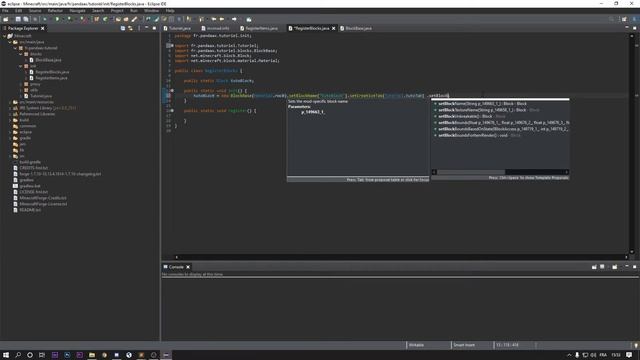Choose the setBlockTextureName proposal

coord(500,110)
